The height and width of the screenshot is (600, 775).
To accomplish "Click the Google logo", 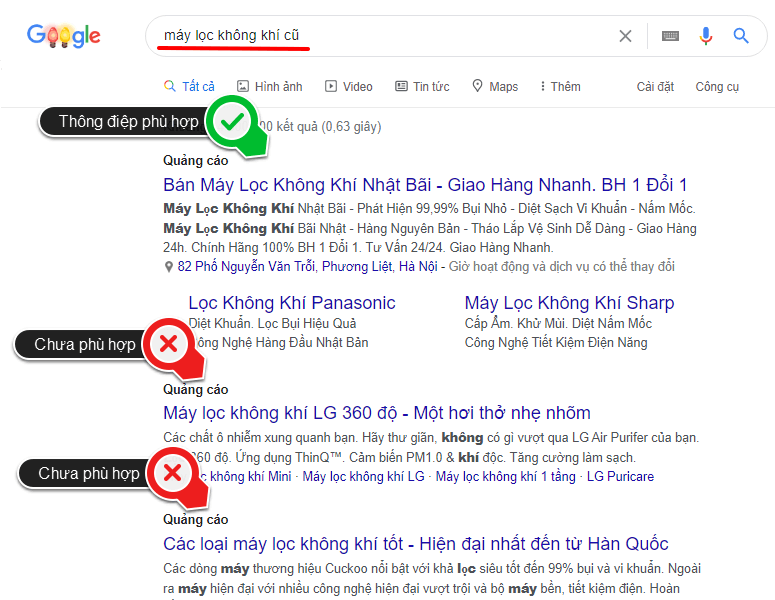I will click(64, 36).
